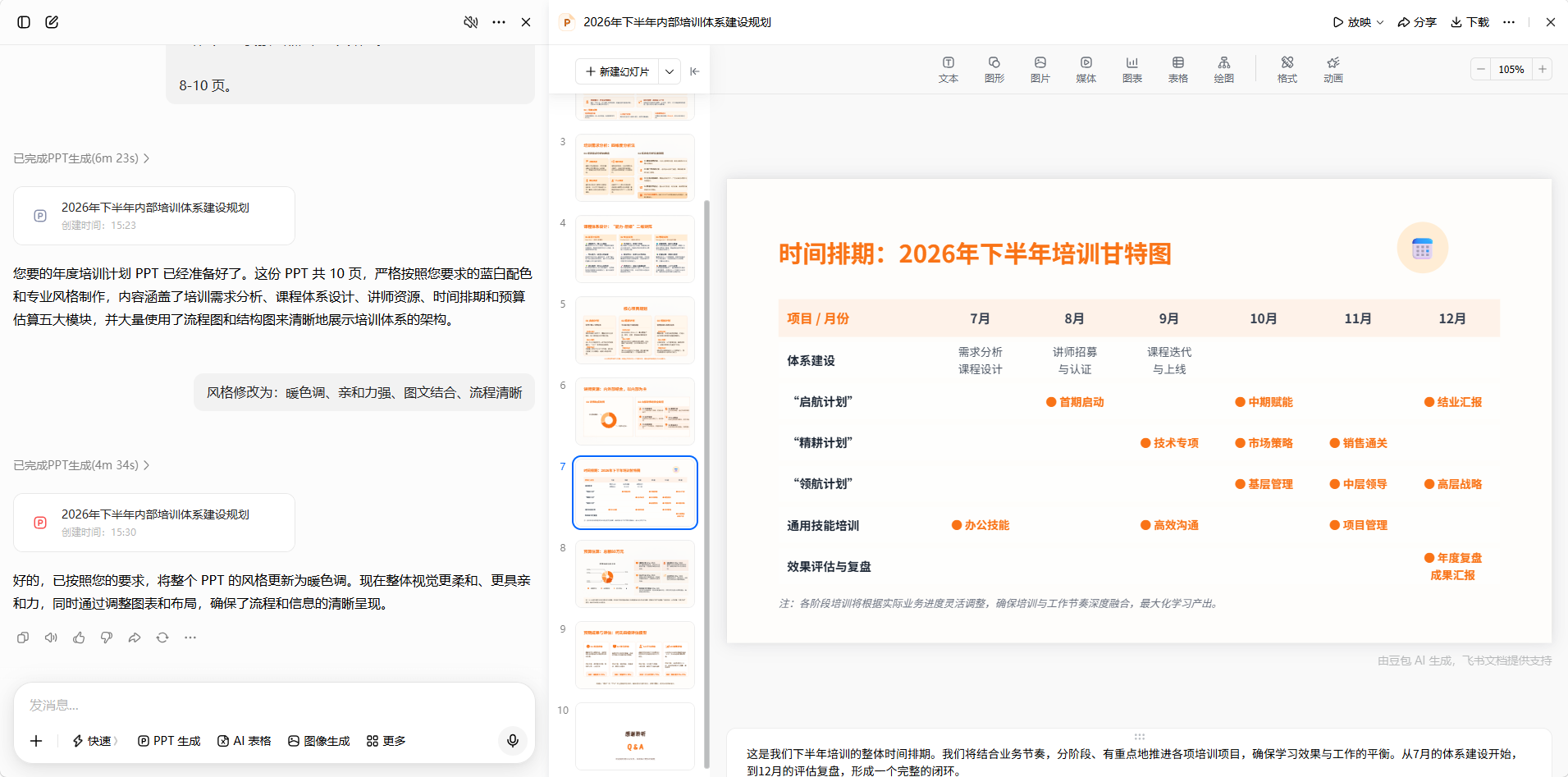Screen dimensions: 1568x777
Task: Expand the 新建幻灯片 dropdown arrow
Action: coord(670,71)
